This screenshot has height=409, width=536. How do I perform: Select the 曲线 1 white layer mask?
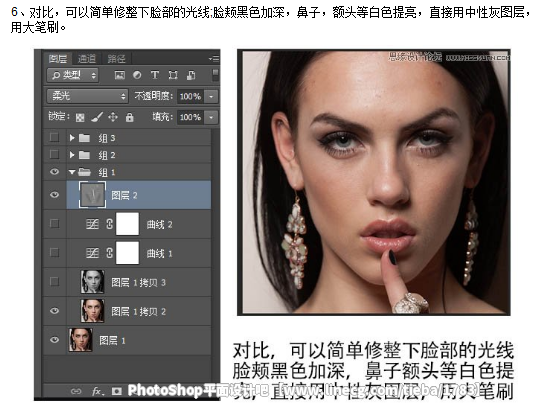128,253
